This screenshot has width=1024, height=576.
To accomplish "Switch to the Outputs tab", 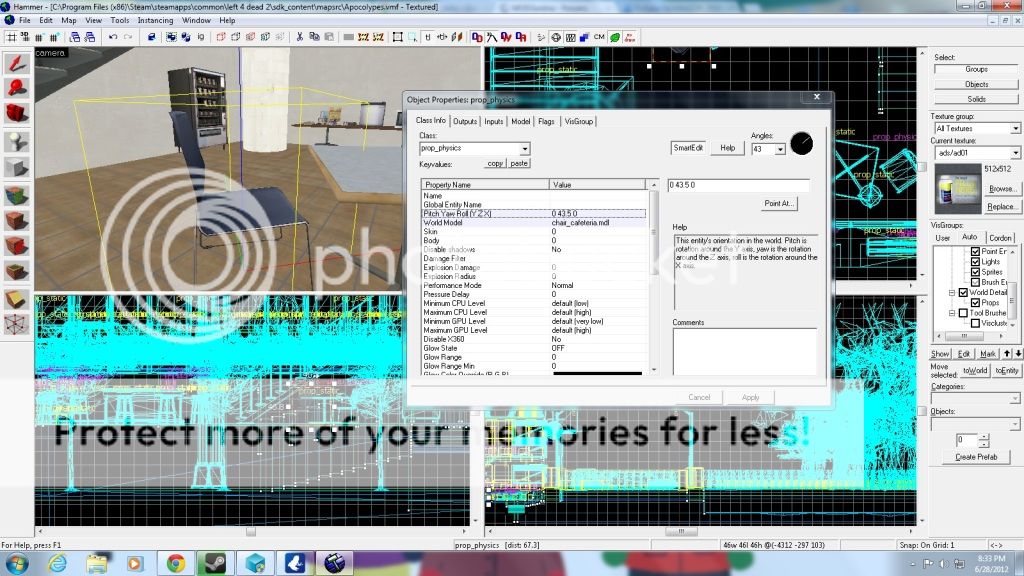I will click(464, 121).
